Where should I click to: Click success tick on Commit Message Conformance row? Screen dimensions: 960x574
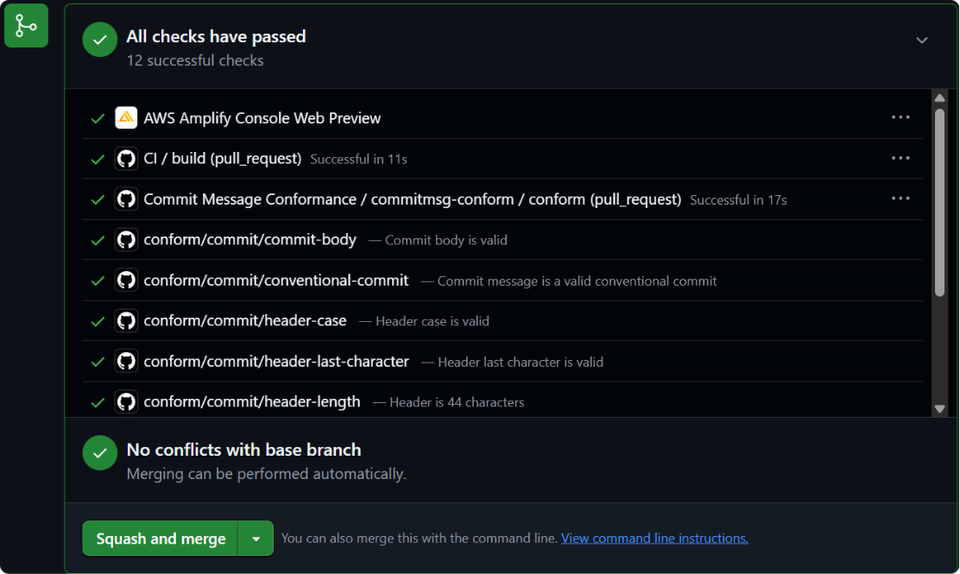tap(97, 200)
